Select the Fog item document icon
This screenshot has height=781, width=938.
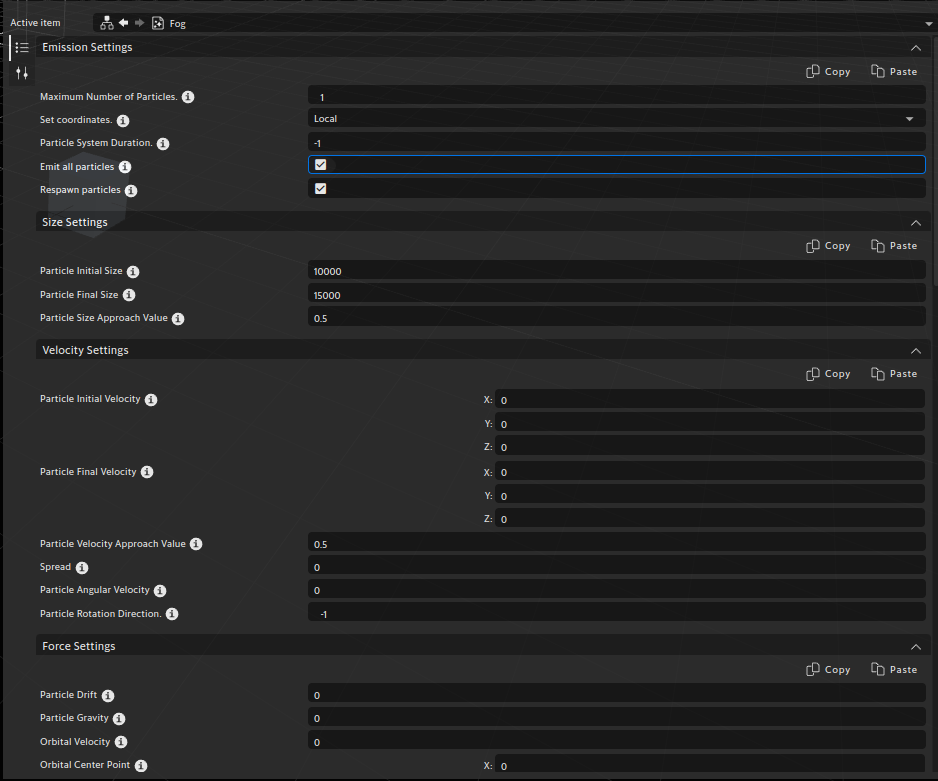pos(158,22)
